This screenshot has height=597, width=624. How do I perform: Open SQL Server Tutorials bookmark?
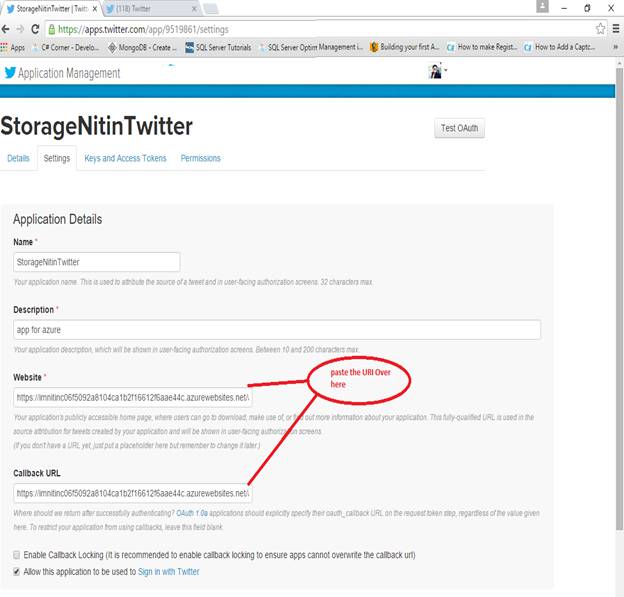click(218, 47)
